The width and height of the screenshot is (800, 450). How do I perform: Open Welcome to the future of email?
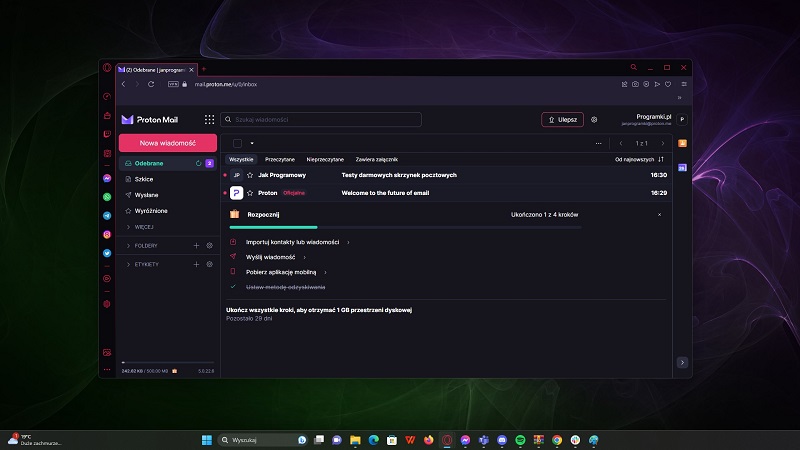tap(385, 193)
